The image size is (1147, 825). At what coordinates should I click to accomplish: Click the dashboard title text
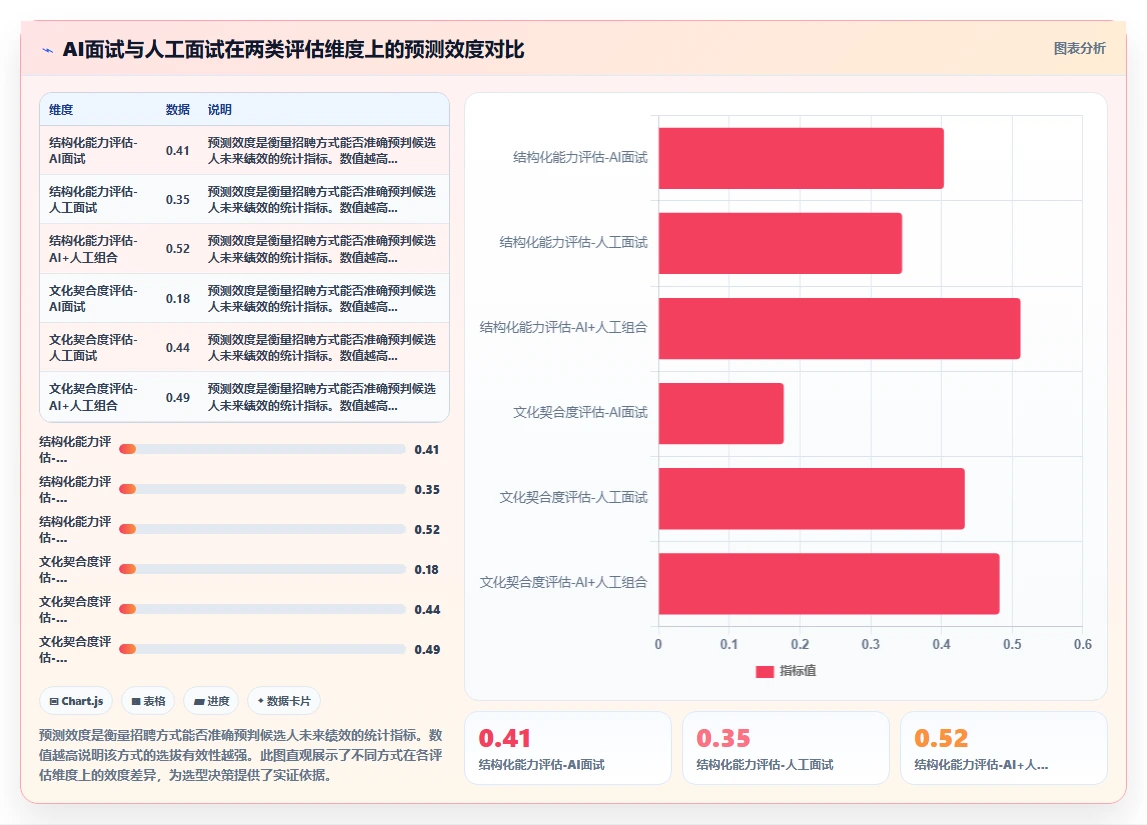coord(293,50)
